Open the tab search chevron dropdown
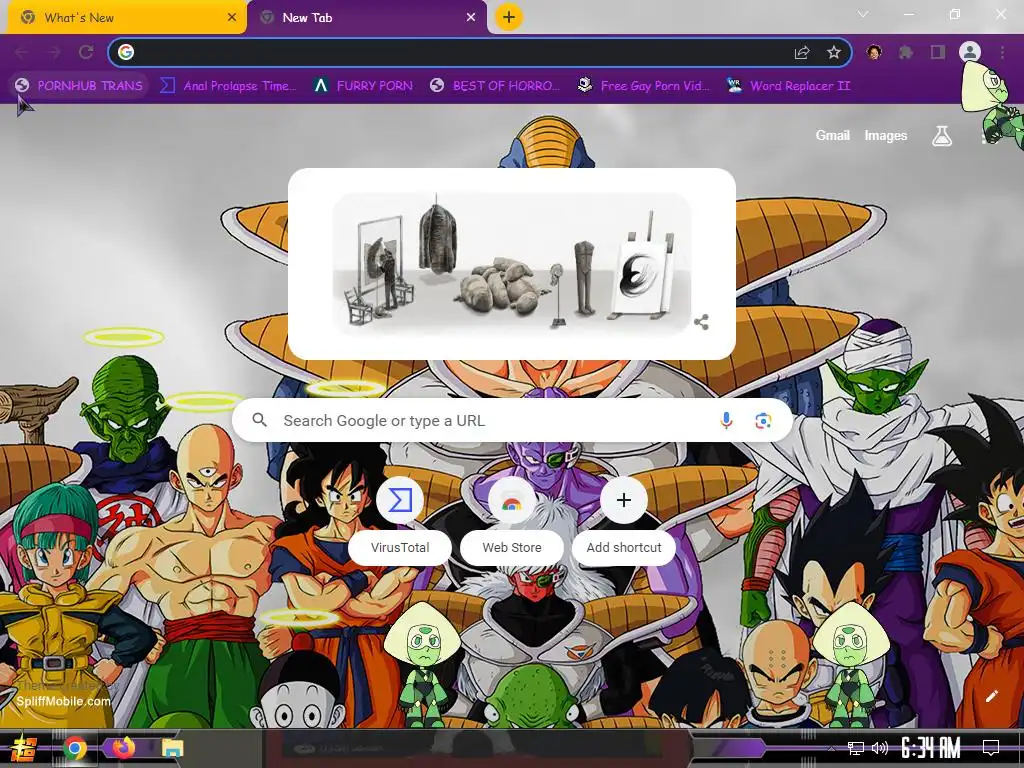The width and height of the screenshot is (1024, 768). (863, 14)
